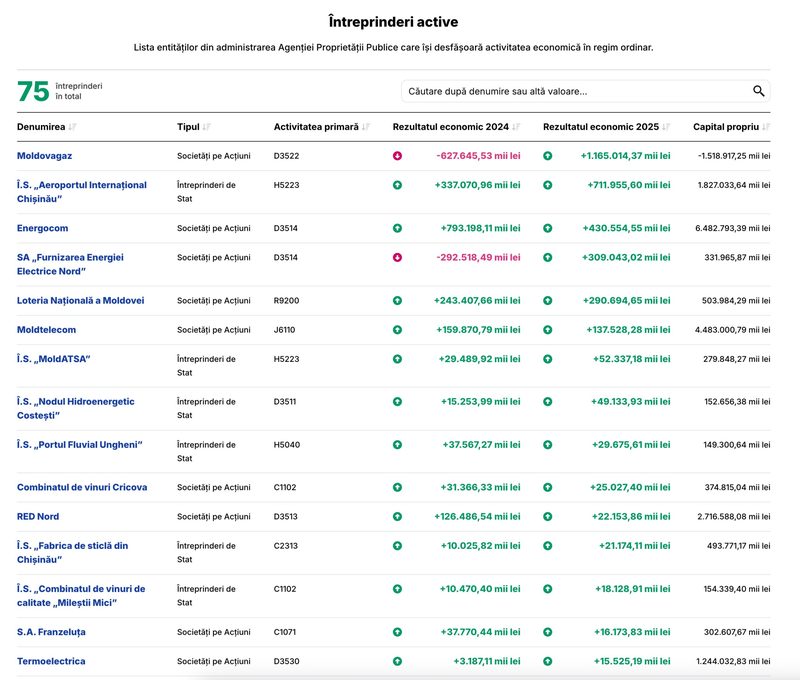Sort by Rezultatul economic 2025 header

[x=601, y=127]
